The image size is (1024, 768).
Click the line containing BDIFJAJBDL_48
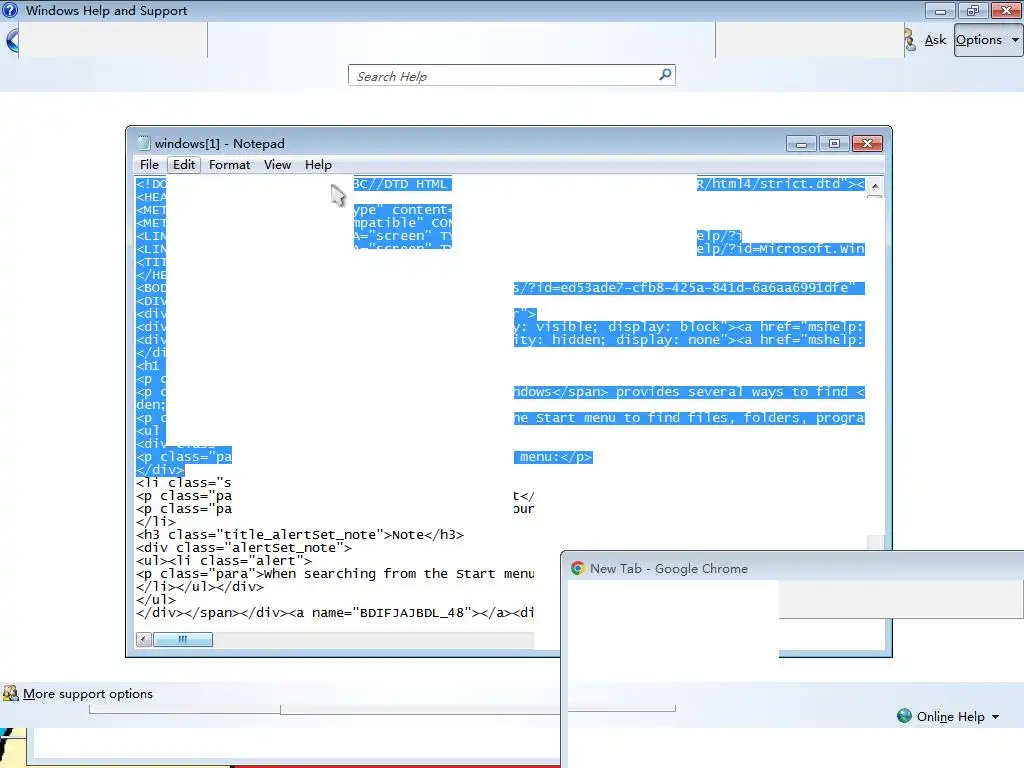click(x=335, y=613)
